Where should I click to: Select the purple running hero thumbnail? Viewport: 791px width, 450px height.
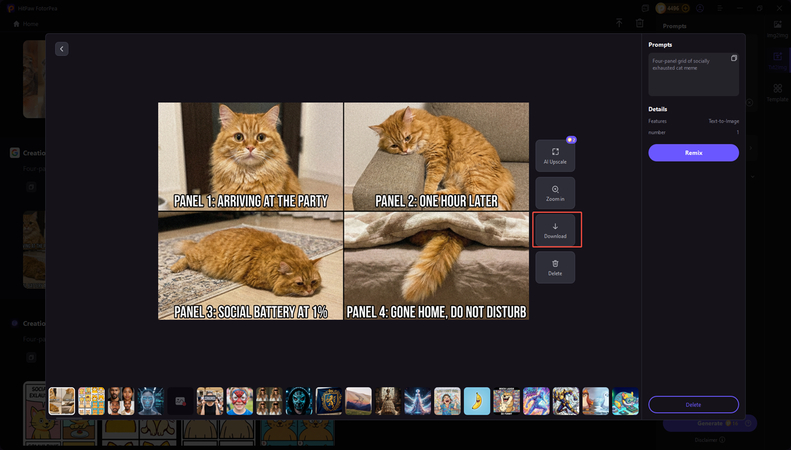click(x=536, y=401)
